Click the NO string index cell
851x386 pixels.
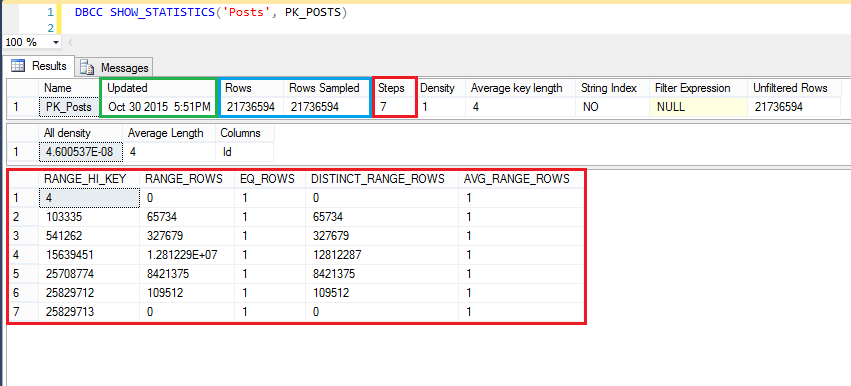[x=613, y=107]
